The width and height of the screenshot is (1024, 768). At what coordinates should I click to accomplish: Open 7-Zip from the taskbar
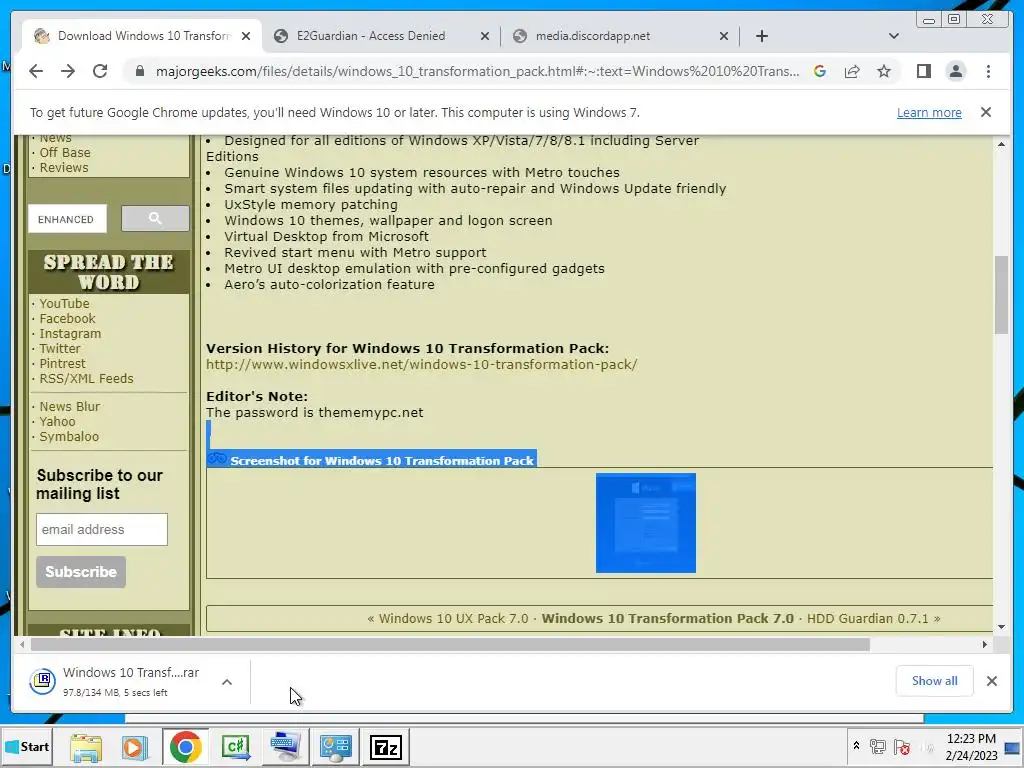coord(386,747)
